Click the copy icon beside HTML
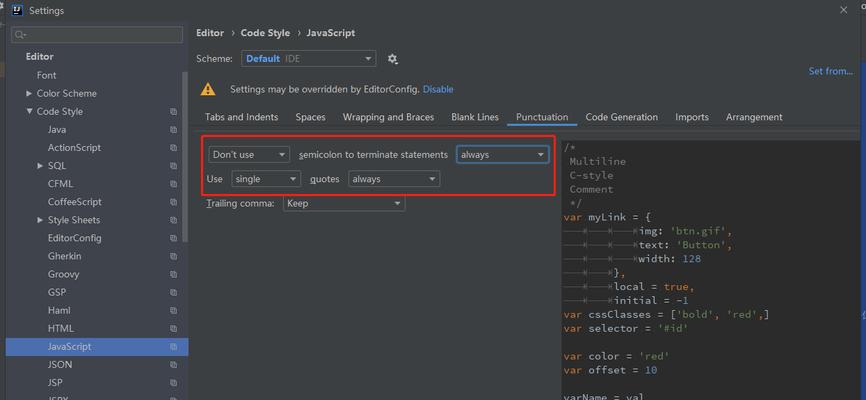 pos(173,329)
